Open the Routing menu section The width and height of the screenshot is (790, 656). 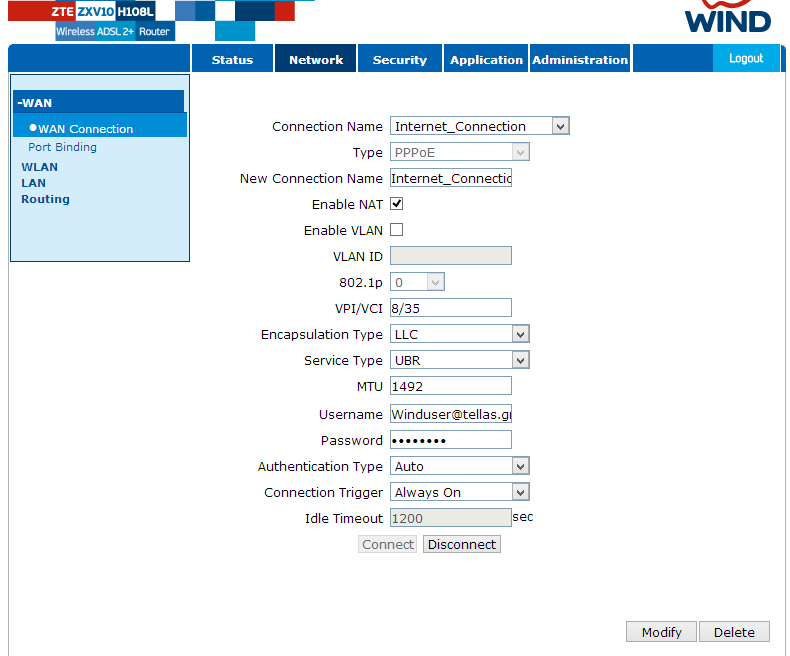pyautogui.click(x=45, y=199)
